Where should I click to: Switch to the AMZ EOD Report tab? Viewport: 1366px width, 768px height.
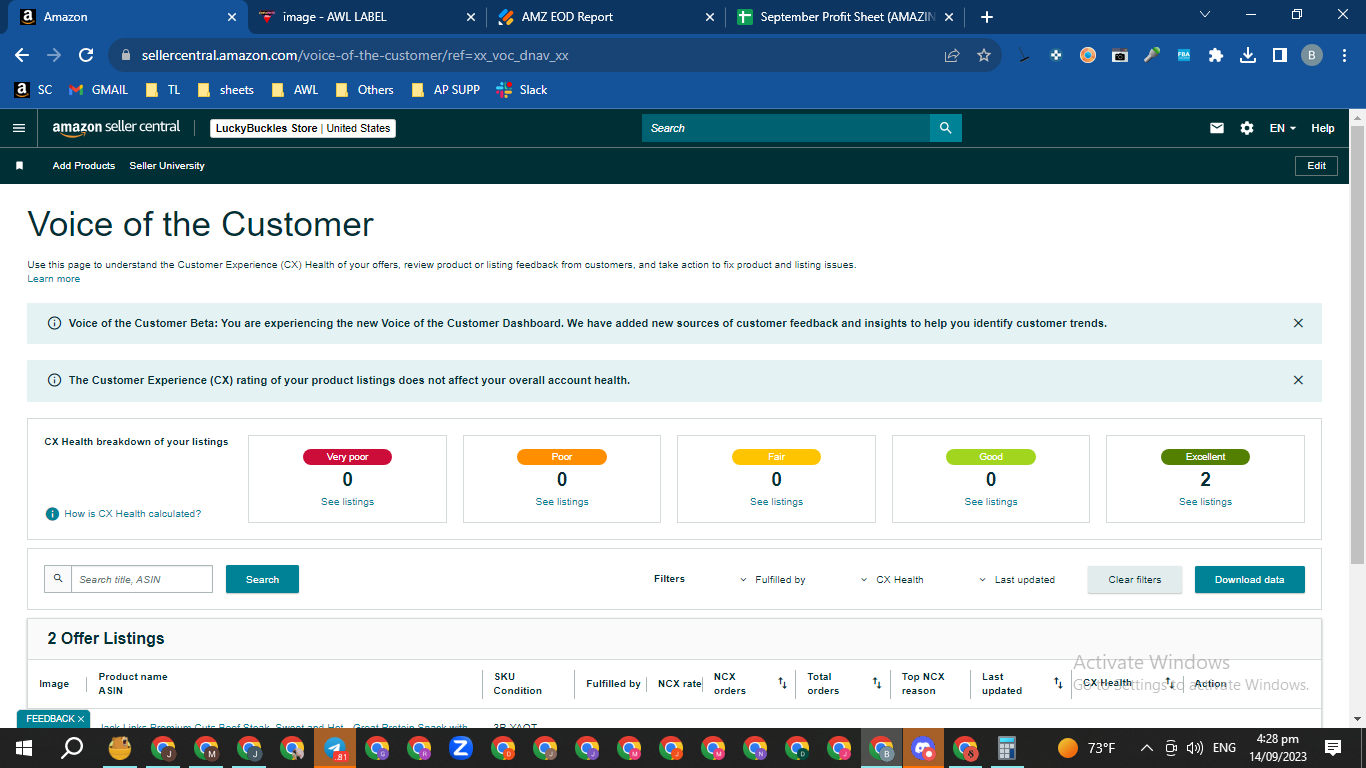coord(607,17)
